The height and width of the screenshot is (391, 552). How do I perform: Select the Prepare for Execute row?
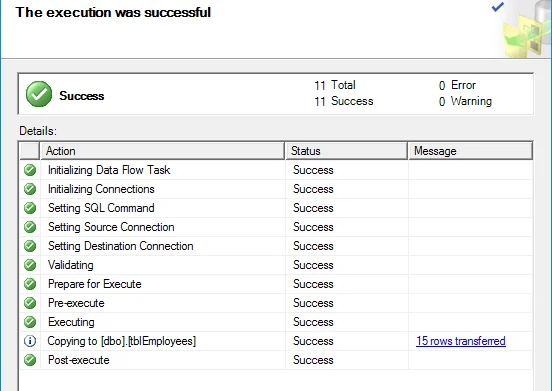click(276, 284)
